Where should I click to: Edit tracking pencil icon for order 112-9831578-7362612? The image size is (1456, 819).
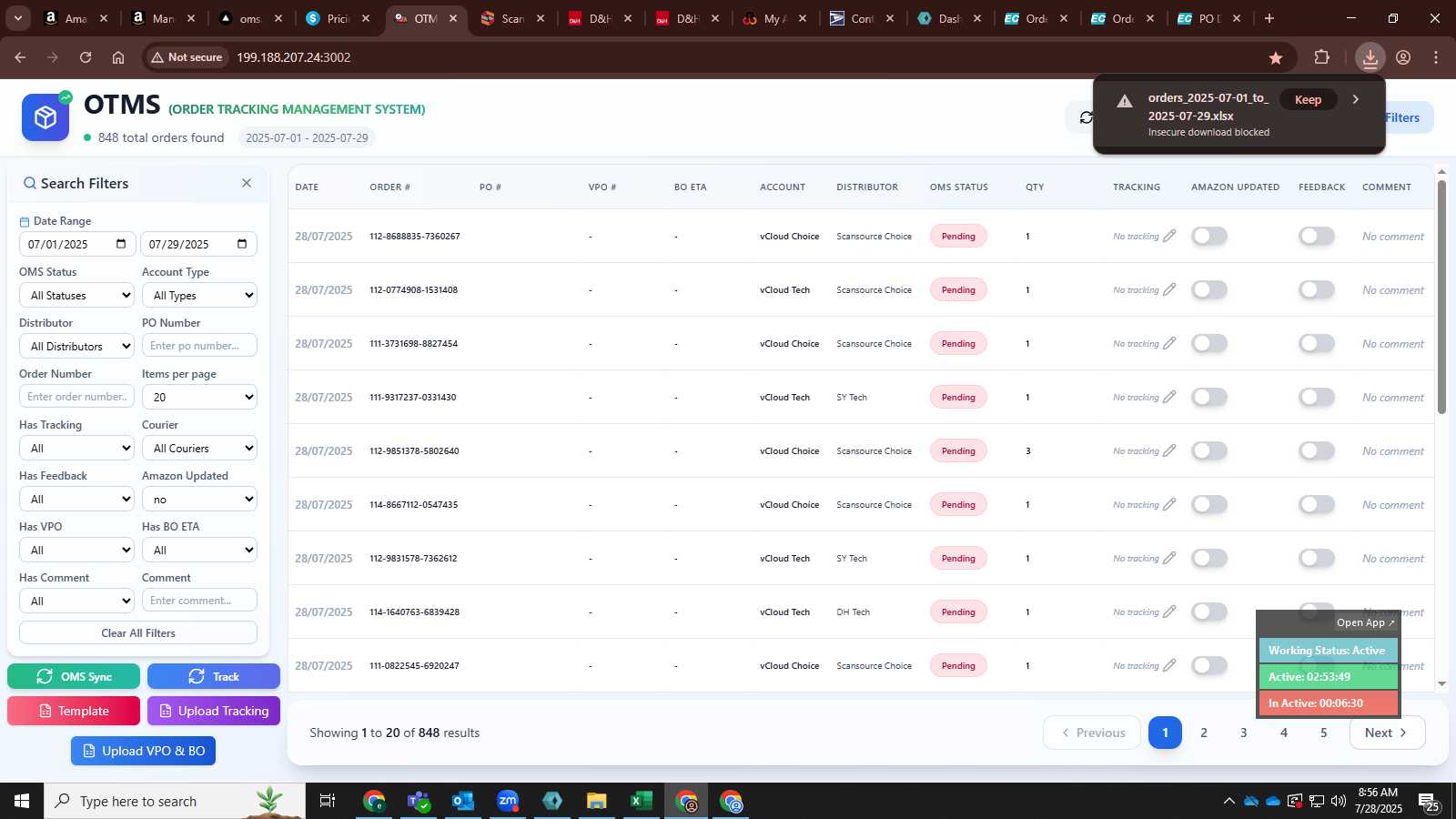tap(1169, 558)
